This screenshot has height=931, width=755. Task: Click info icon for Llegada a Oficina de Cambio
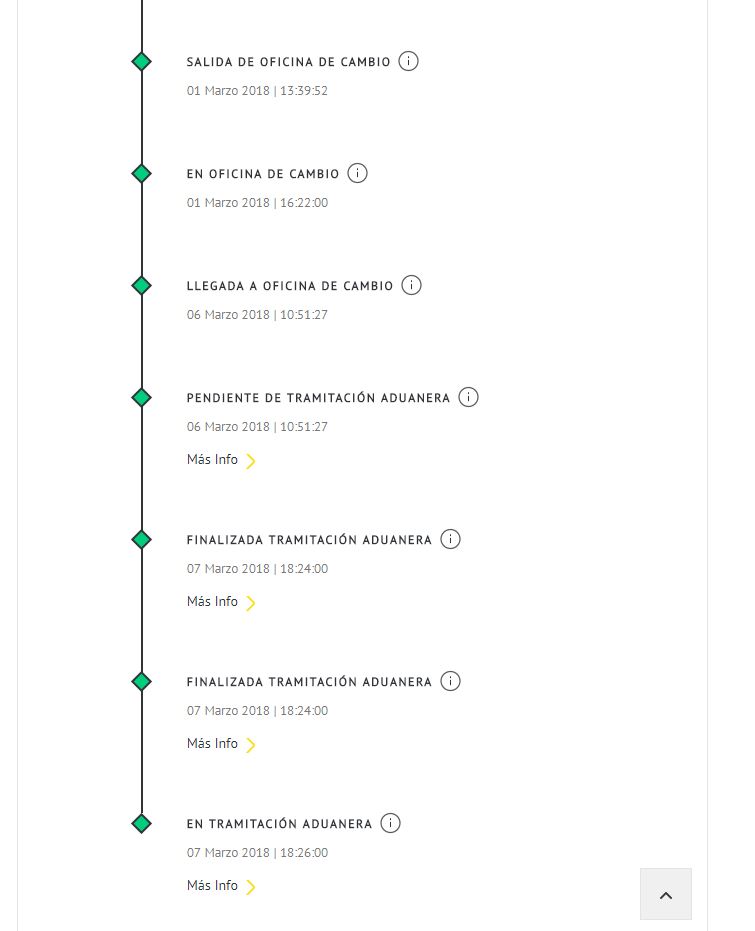tap(411, 285)
